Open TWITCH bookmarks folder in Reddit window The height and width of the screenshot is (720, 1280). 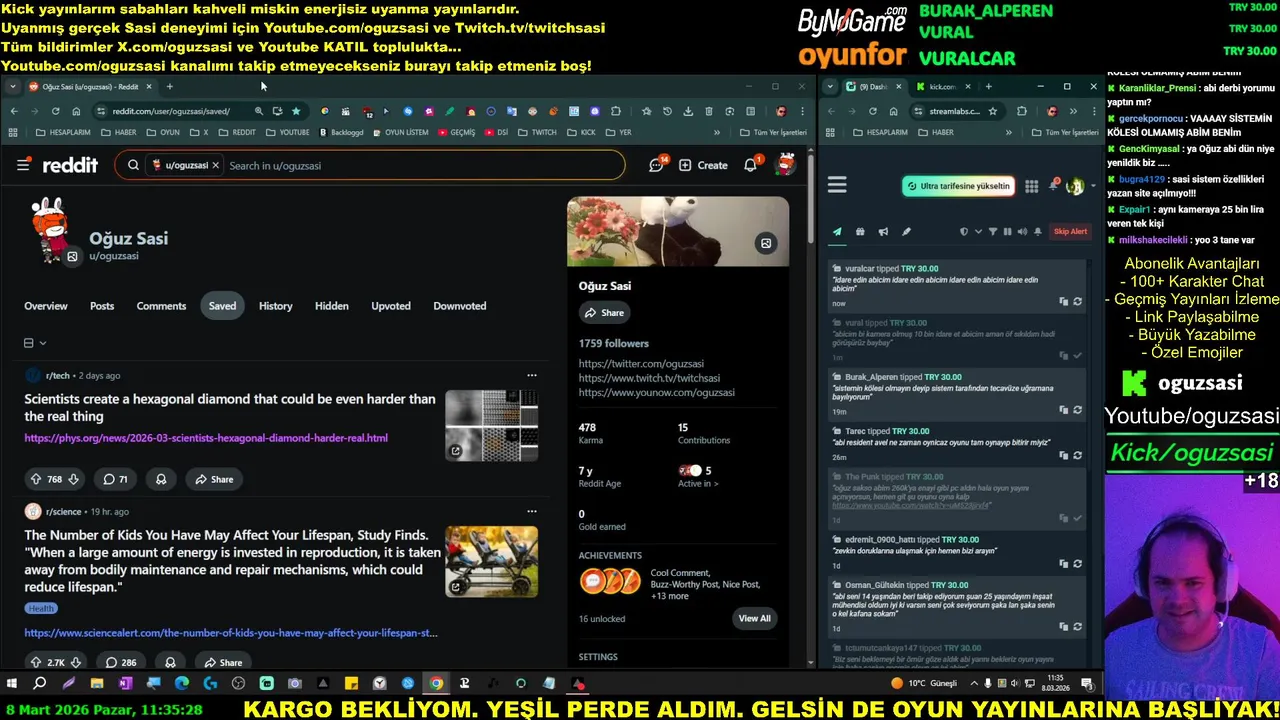536,132
